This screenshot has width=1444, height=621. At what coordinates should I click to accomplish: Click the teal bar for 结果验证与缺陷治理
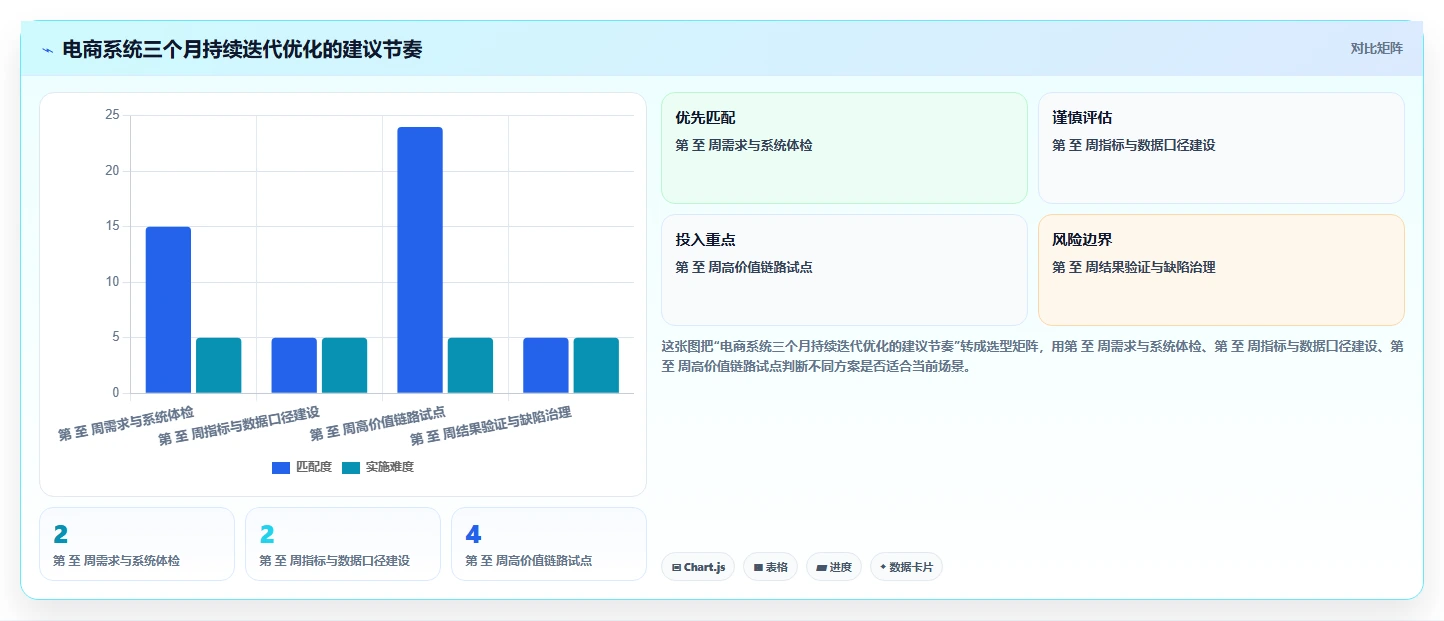pyautogui.click(x=596, y=365)
